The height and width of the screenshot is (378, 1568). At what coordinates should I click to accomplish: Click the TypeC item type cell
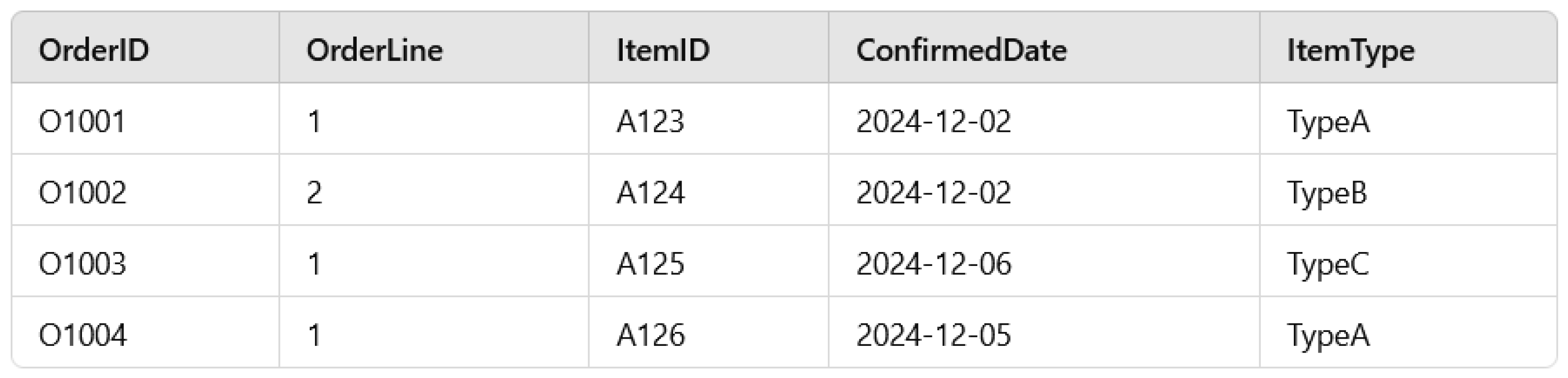(1327, 263)
